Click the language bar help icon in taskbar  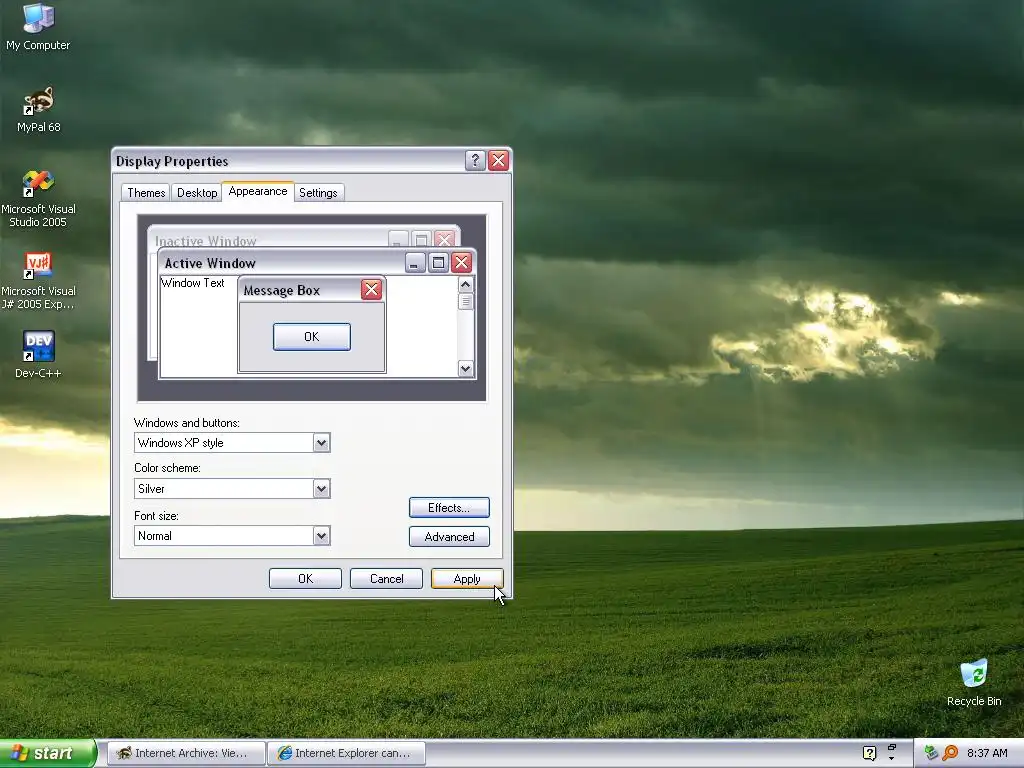[869, 753]
